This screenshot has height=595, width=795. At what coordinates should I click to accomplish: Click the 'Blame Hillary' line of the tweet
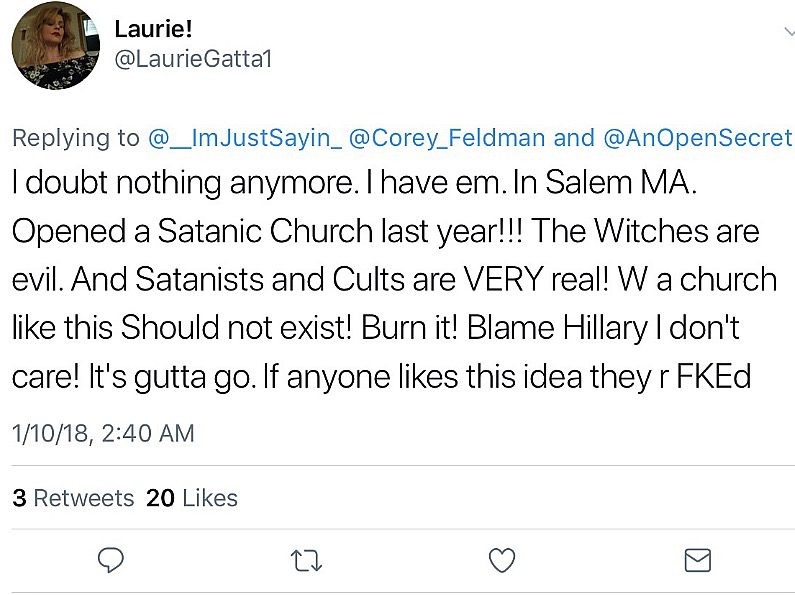coord(375,328)
